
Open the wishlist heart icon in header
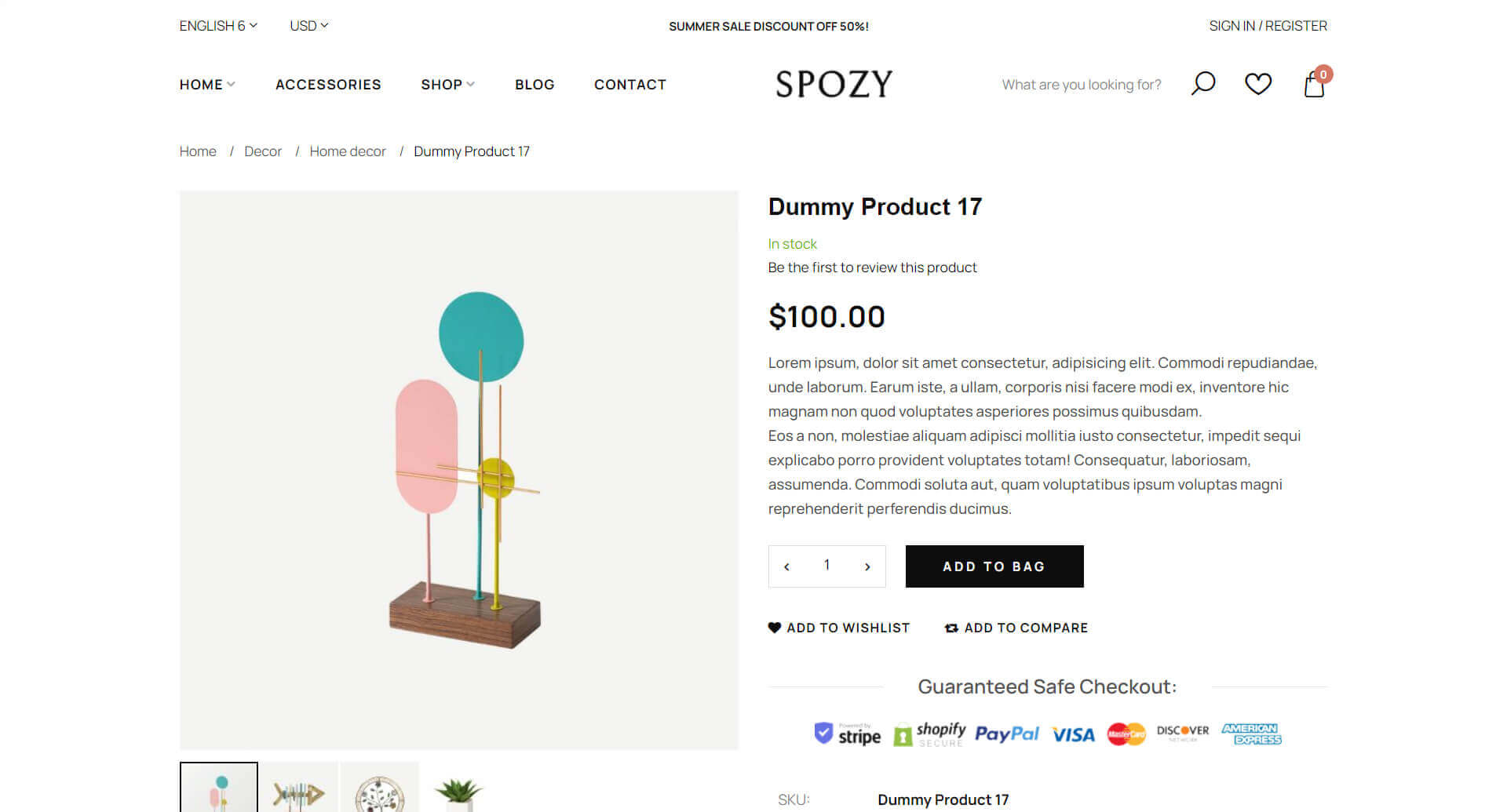pyautogui.click(x=1257, y=84)
